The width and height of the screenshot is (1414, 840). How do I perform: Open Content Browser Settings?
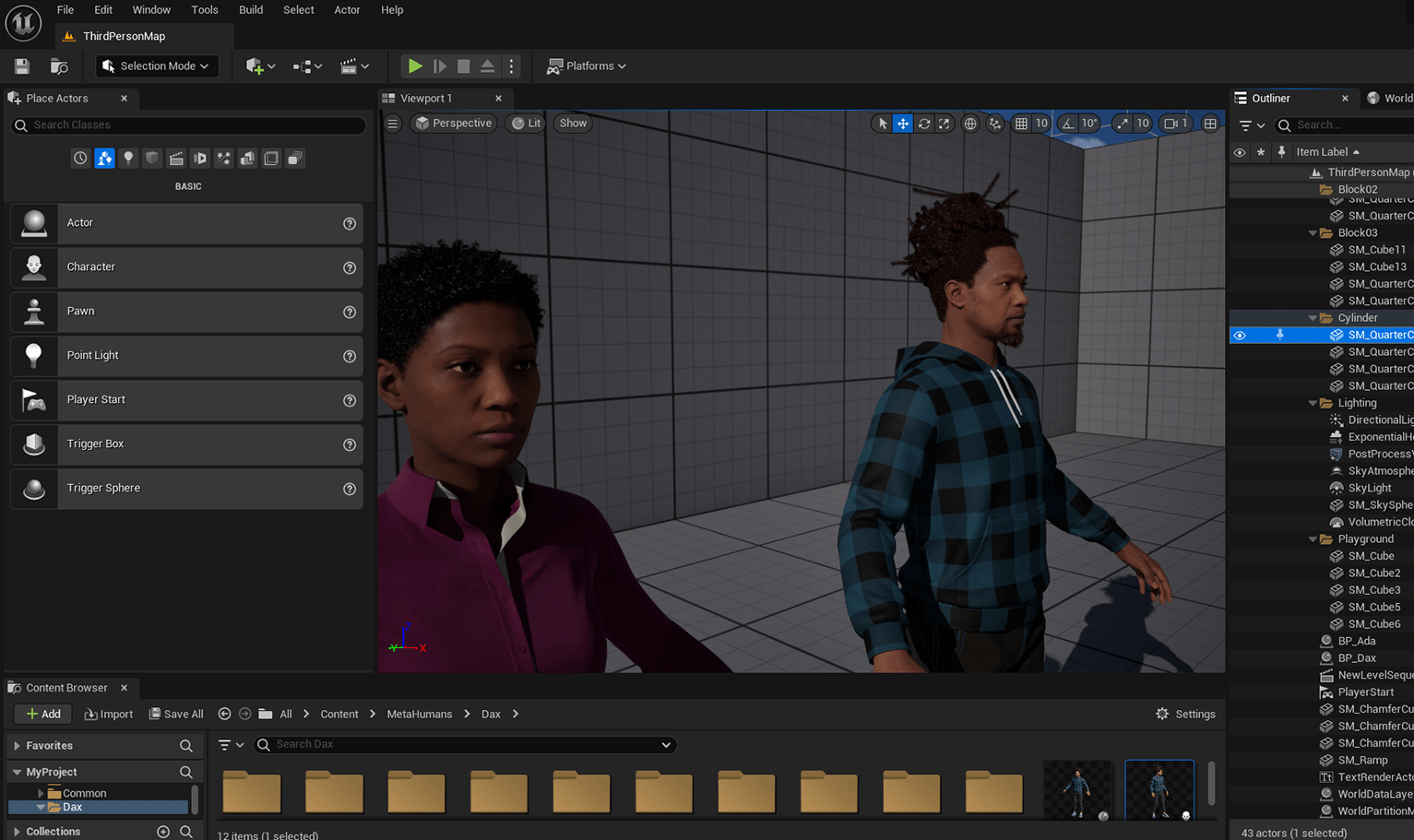click(1185, 715)
